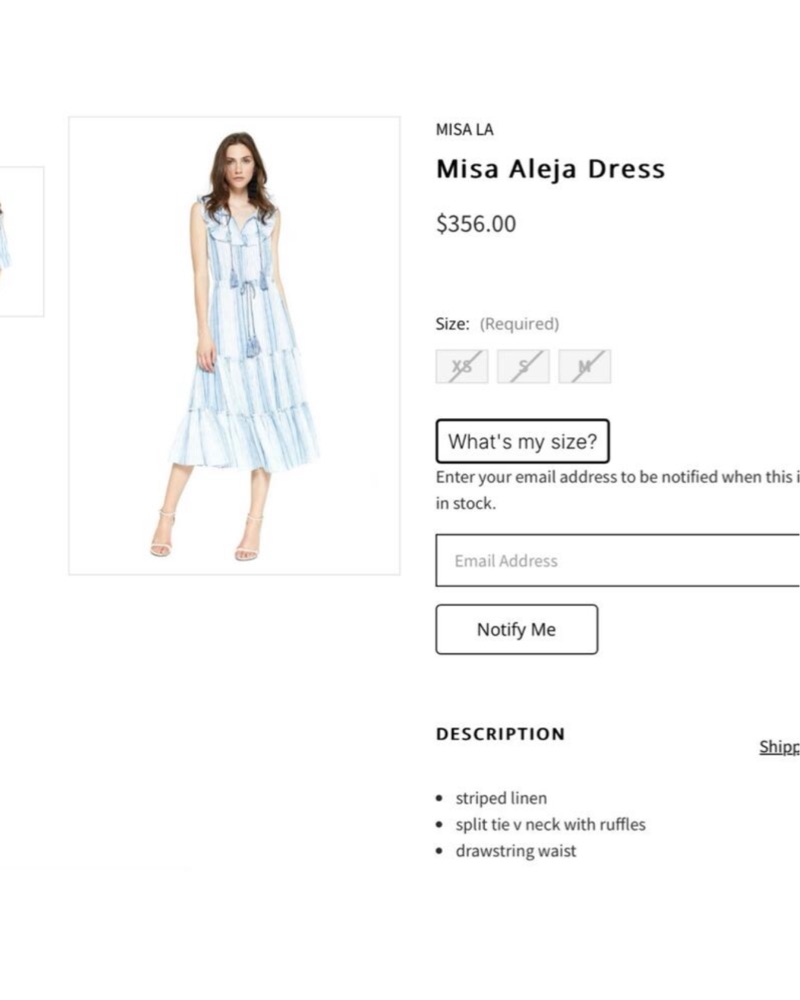Choose the crossed-out S size box
The width and height of the screenshot is (800, 1000).
[523, 367]
